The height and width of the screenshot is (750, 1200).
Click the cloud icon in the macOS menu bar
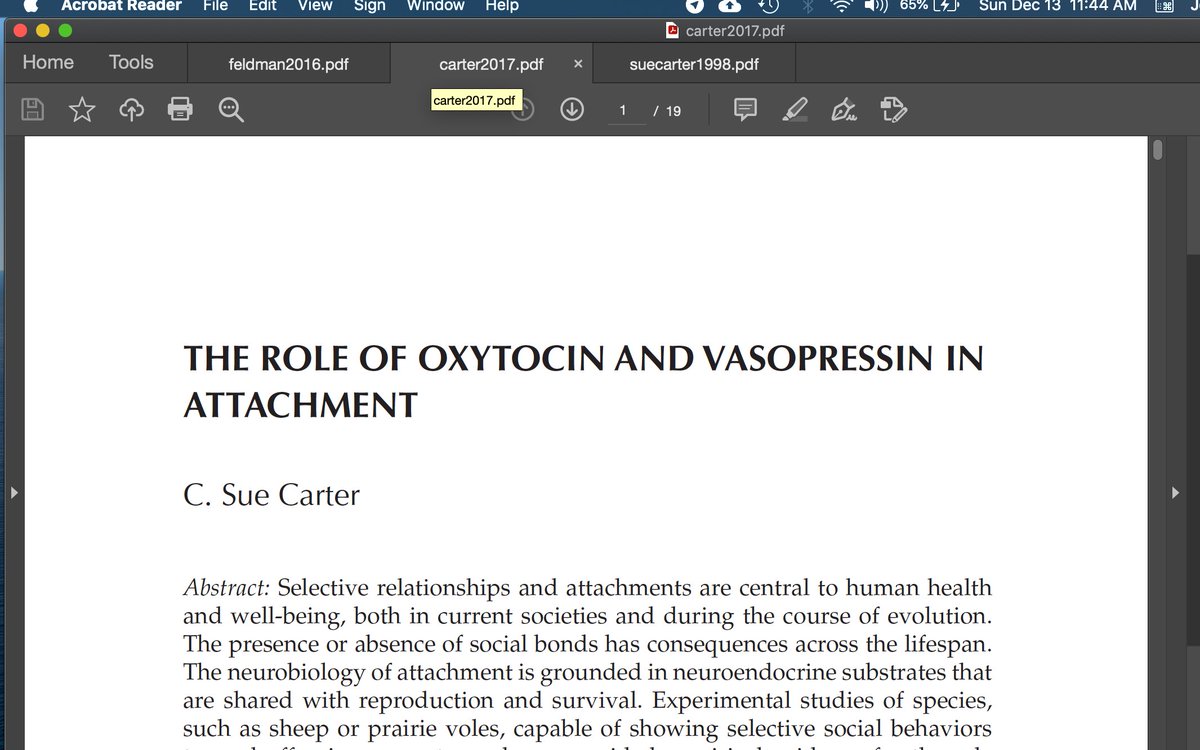click(x=731, y=6)
